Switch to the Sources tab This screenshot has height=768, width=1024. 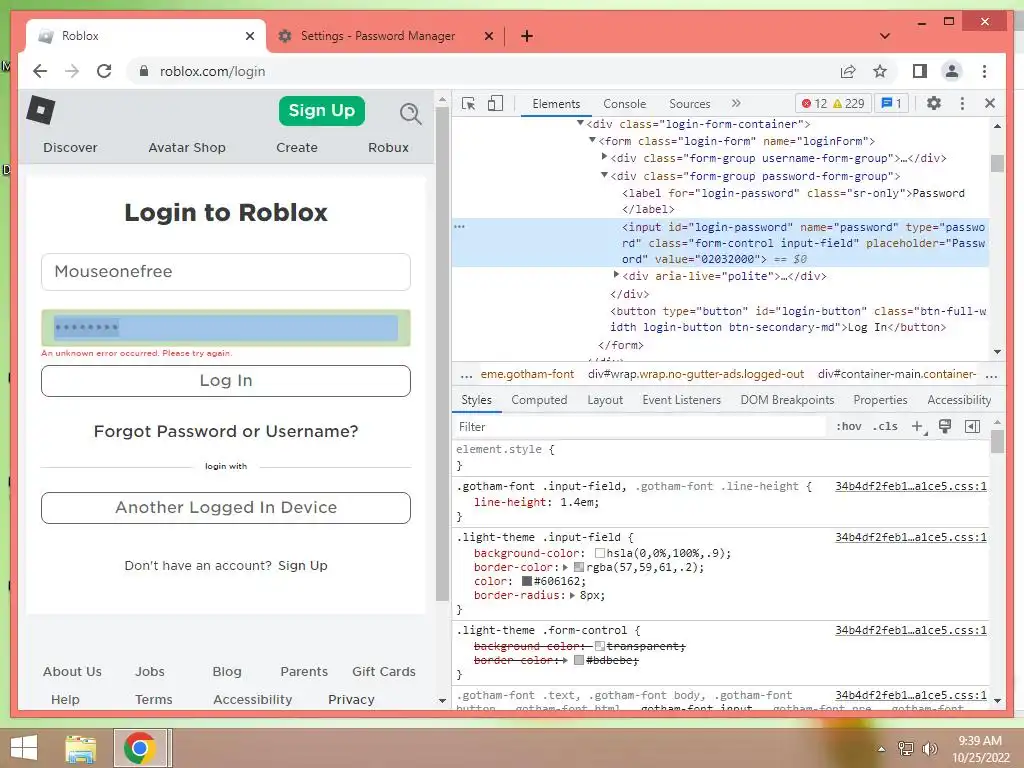(689, 104)
